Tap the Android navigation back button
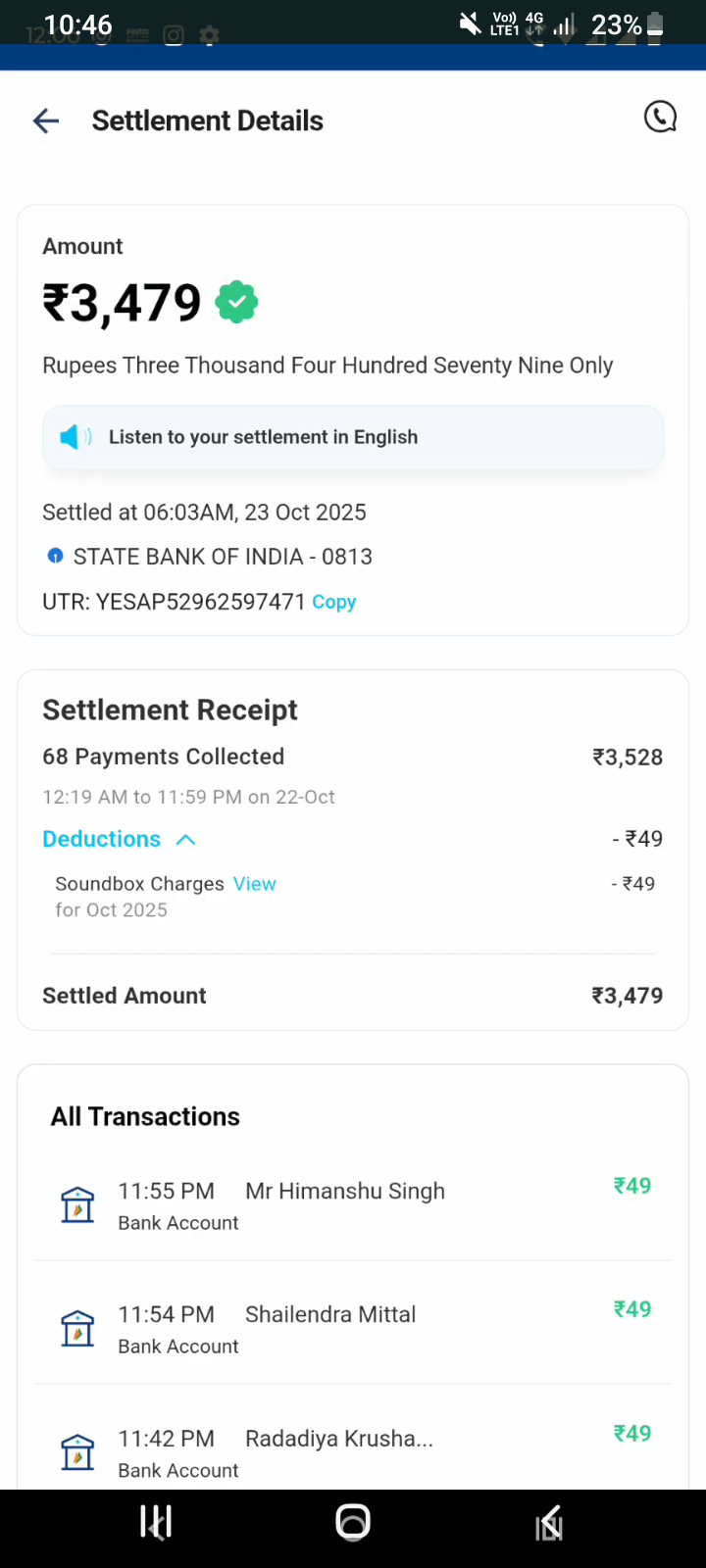This screenshot has width=706, height=1568. point(549,1522)
